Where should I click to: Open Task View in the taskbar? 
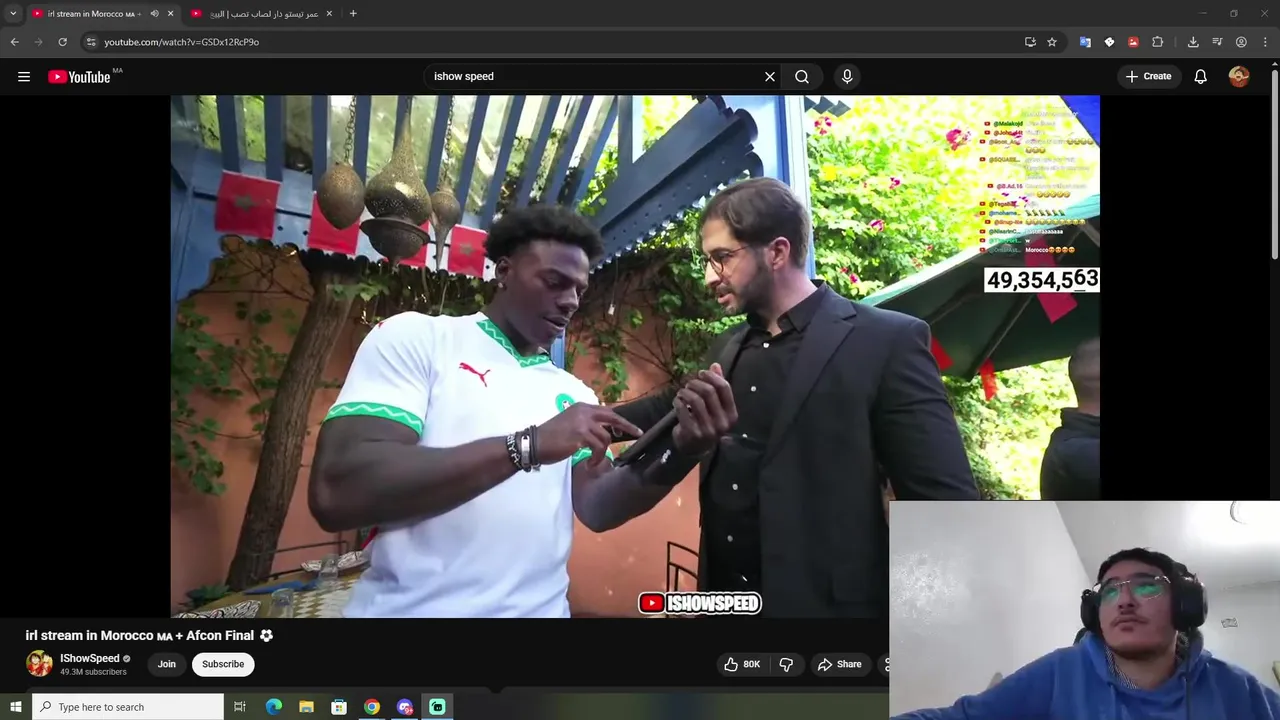(240, 707)
